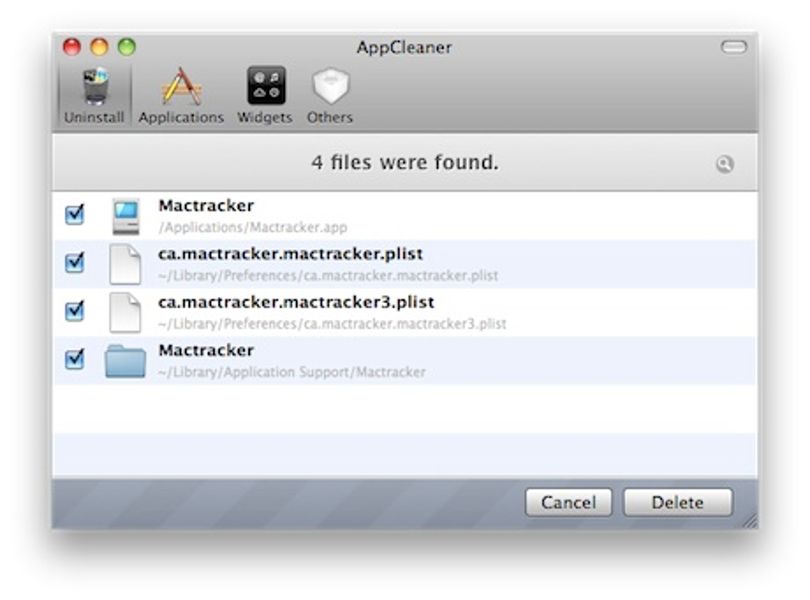
Task: Click the Mactracker app computer icon
Action: pos(126,217)
